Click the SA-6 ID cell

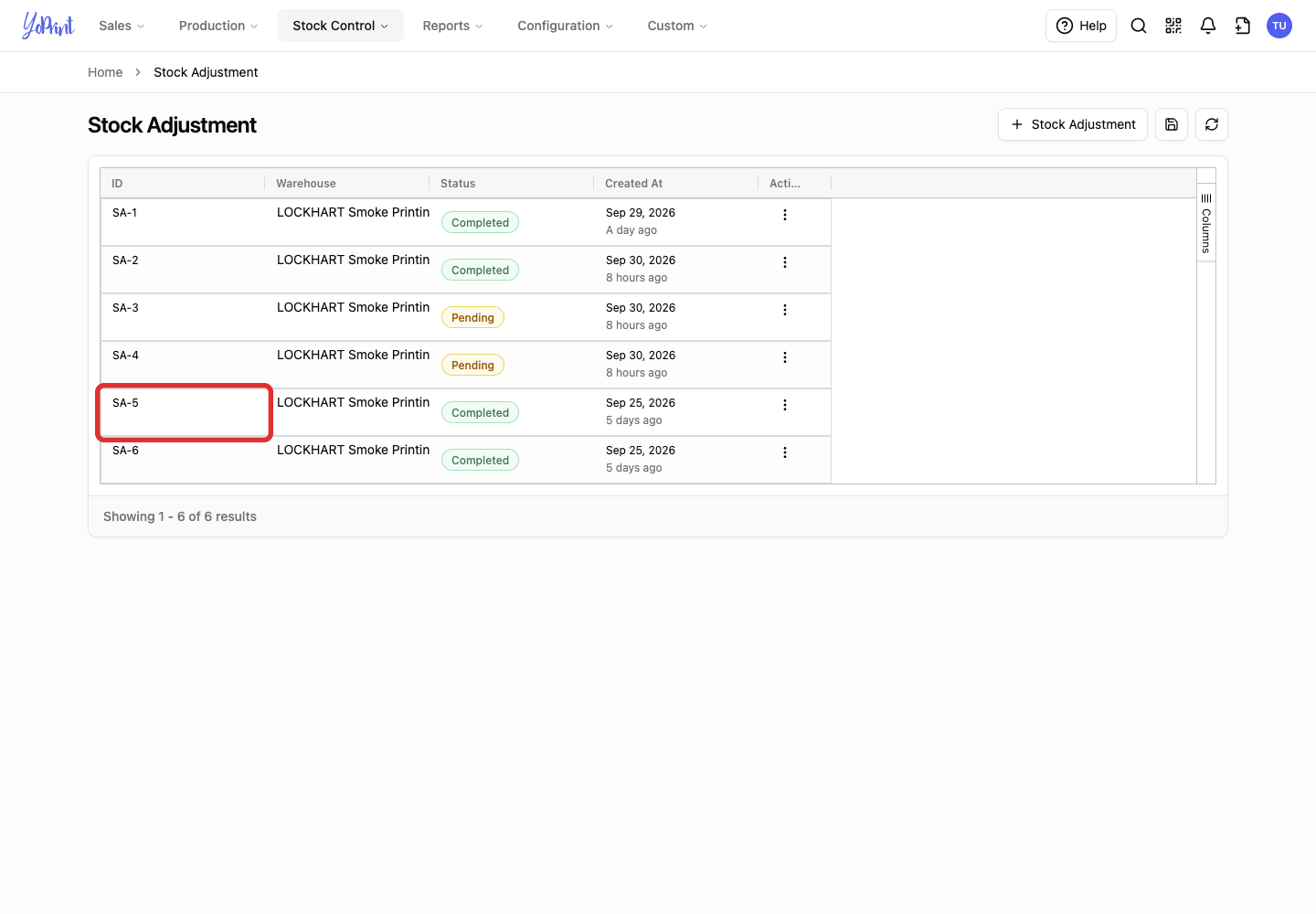(183, 460)
